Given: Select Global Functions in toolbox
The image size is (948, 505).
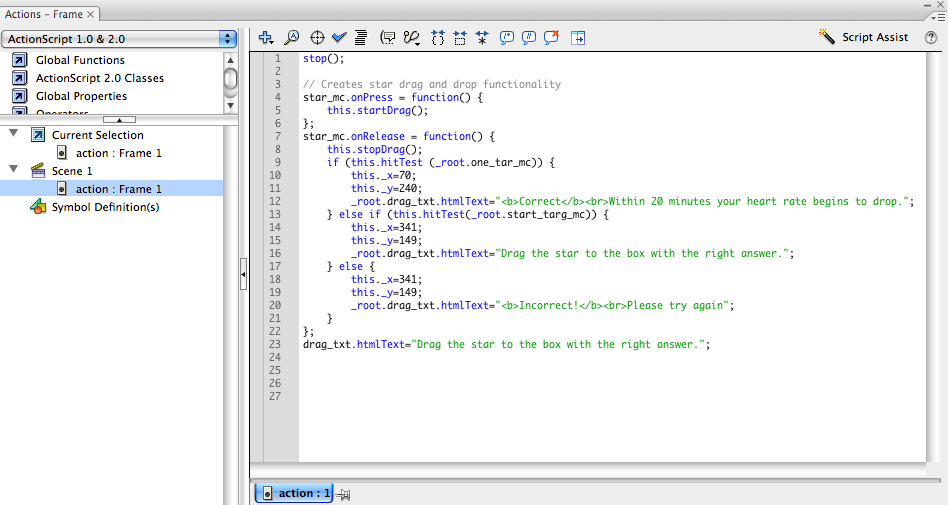Looking at the screenshot, I should [80, 60].
